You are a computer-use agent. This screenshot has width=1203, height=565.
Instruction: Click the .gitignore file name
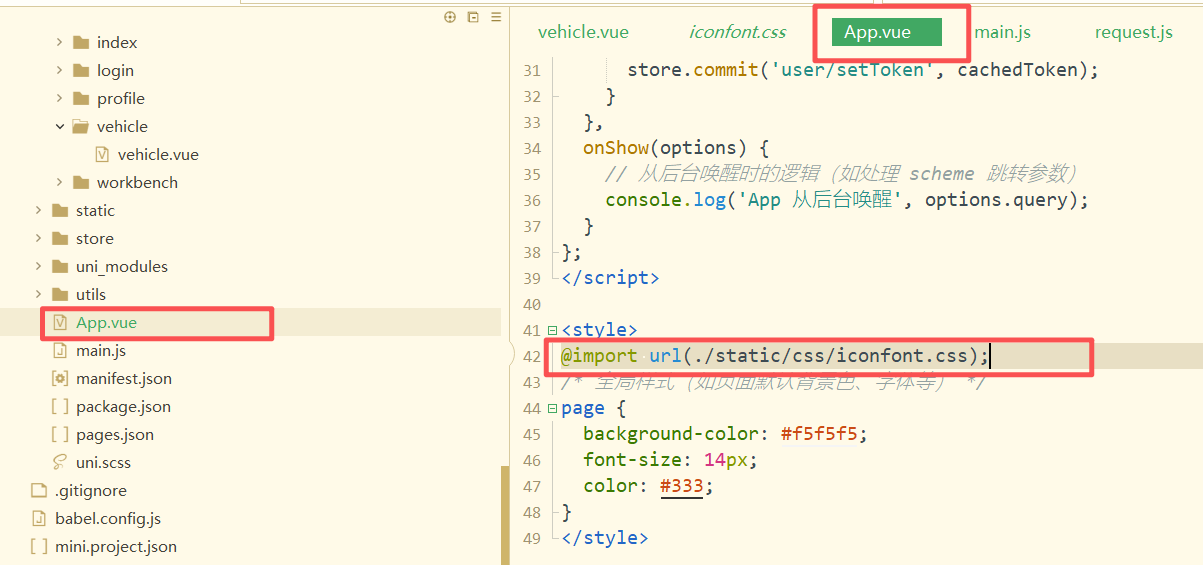(x=91, y=490)
